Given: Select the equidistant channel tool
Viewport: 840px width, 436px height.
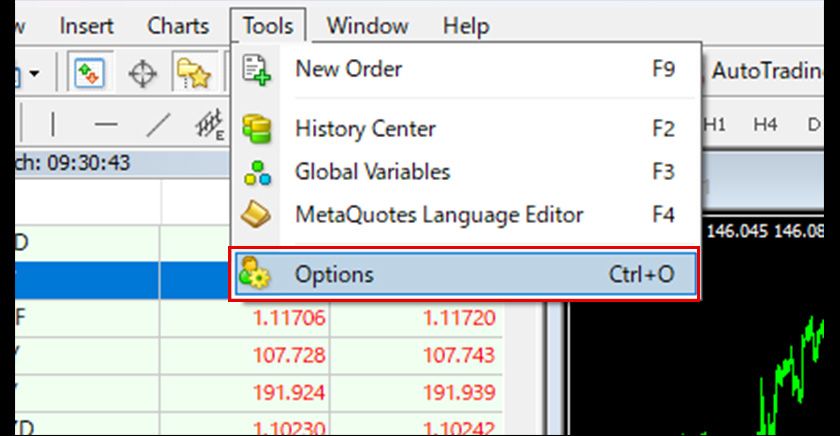Looking at the screenshot, I should 210,125.
